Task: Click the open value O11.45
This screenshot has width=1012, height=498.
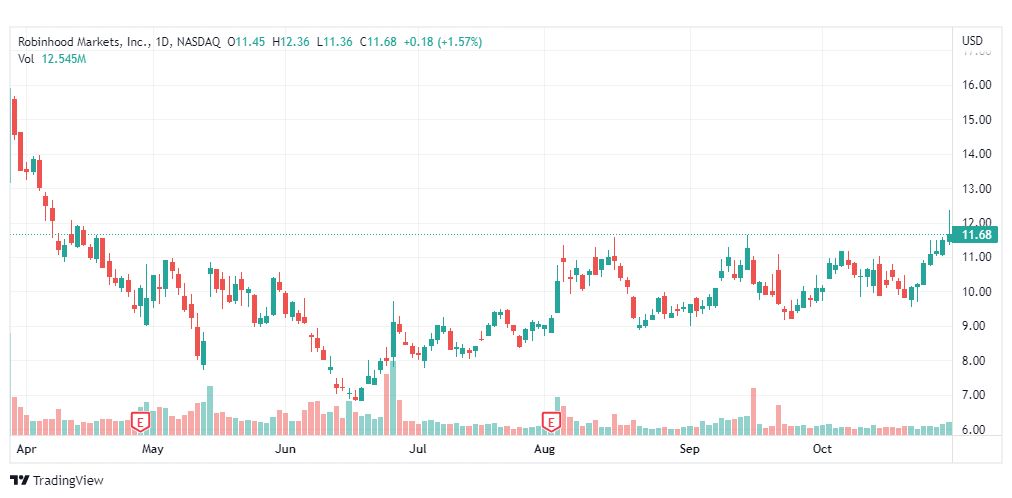Action: coord(247,42)
